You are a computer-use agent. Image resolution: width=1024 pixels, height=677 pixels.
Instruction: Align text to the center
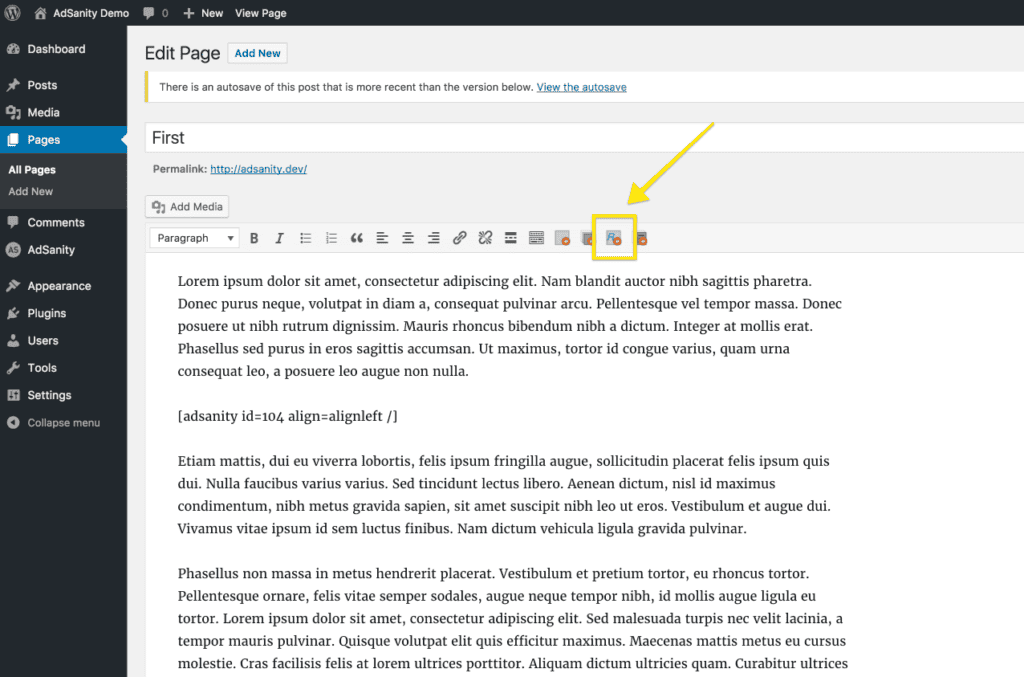[x=407, y=237]
